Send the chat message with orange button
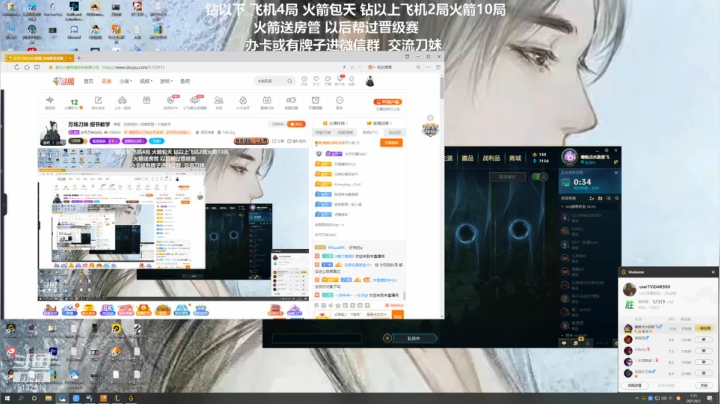This screenshot has width=720, height=404. (x=398, y=315)
